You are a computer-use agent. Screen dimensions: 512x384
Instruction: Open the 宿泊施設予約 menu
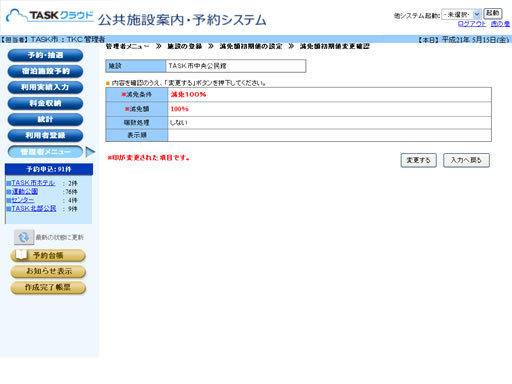click(x=45, y=71)
